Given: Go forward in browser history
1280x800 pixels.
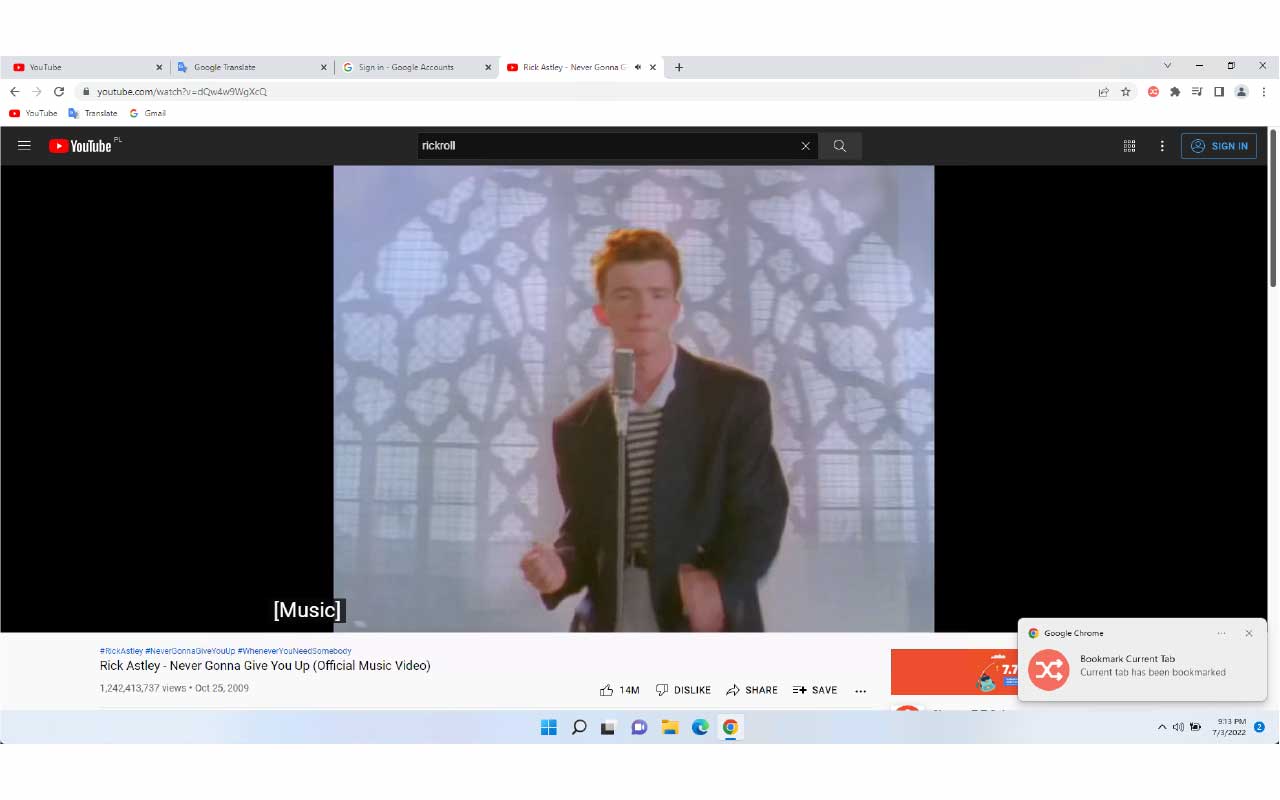Looking at the screenshot, I should tap(36, 91).
